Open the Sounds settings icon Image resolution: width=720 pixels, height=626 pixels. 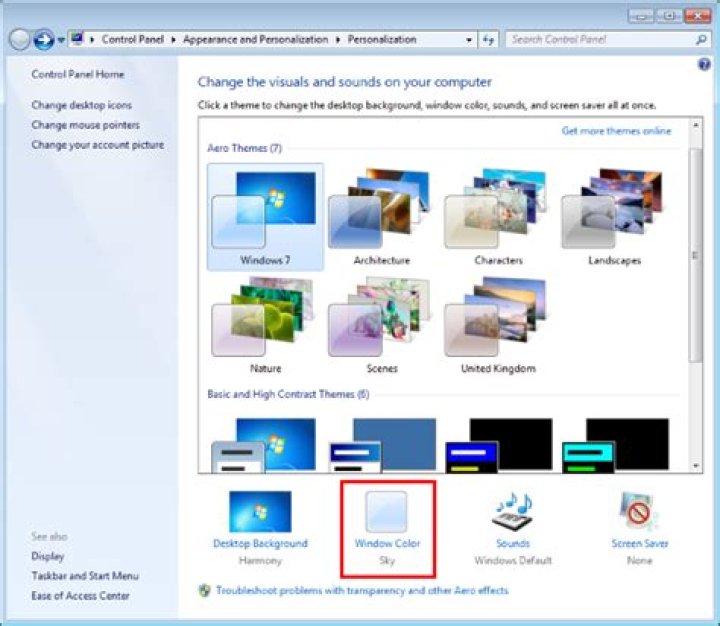513,511
